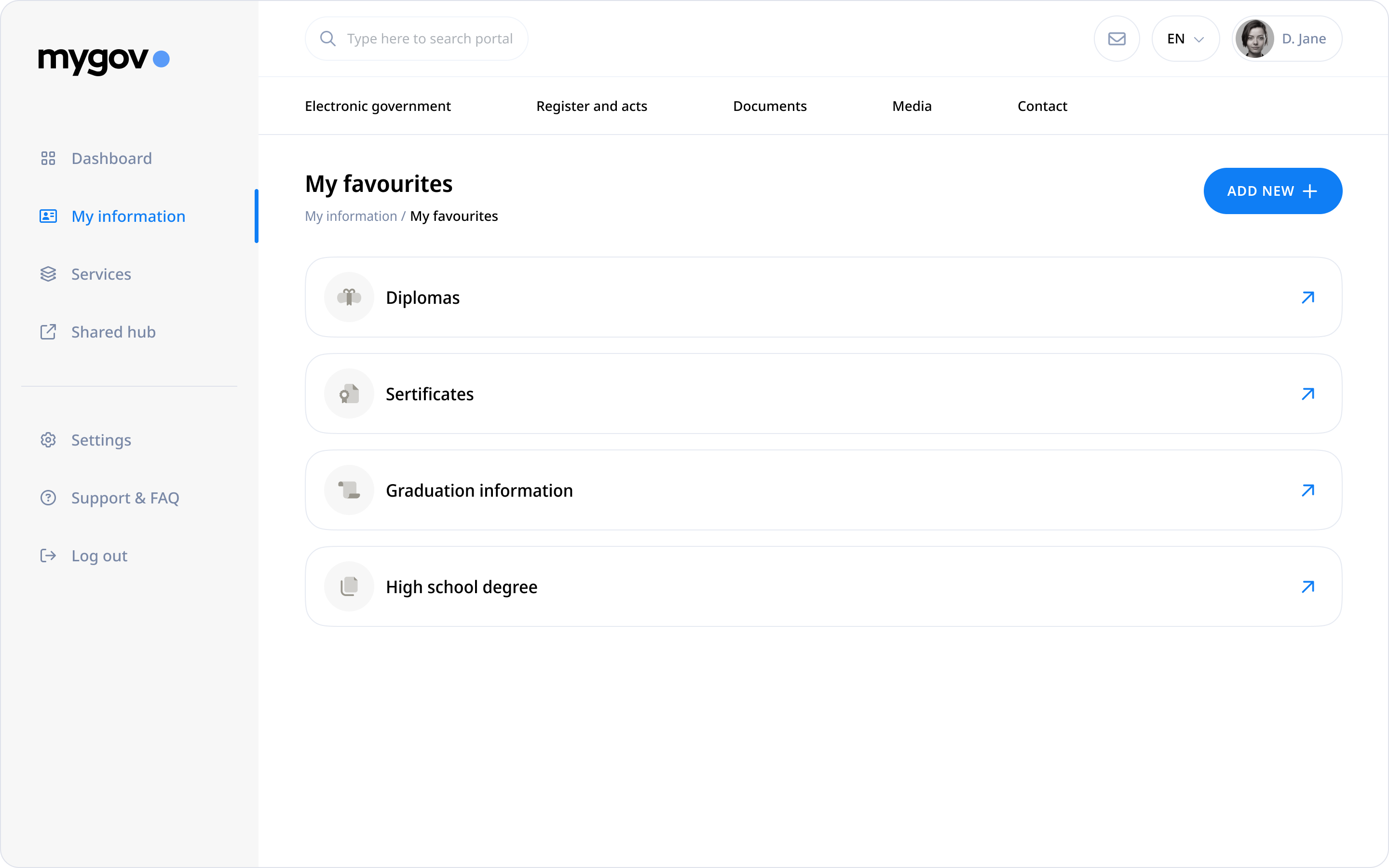1389x868 pixels.
Task: Open the Settings gear icon
Action: pos(48,440)
